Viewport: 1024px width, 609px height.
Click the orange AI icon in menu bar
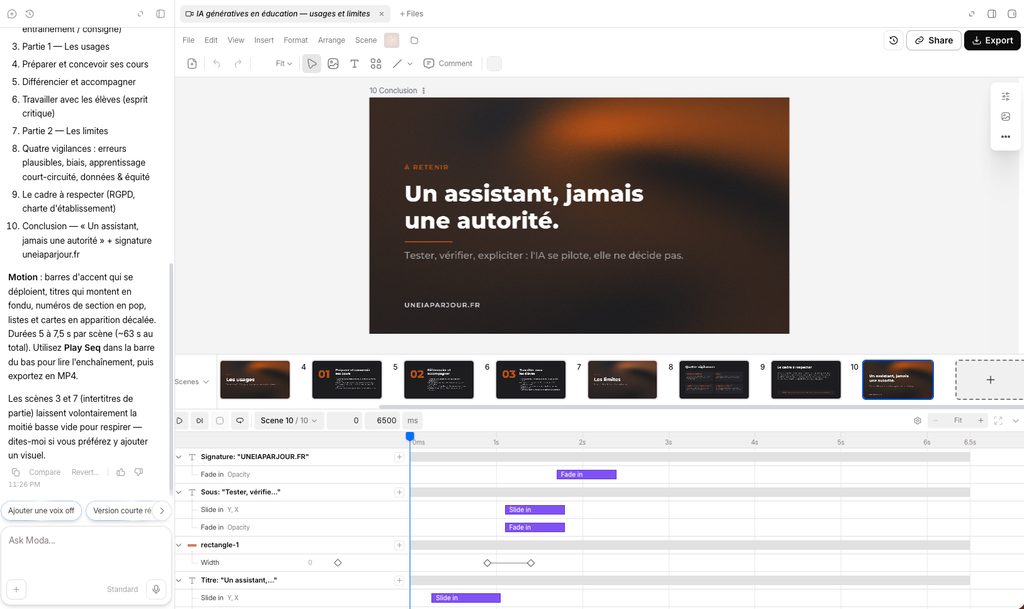click(392, 40)
